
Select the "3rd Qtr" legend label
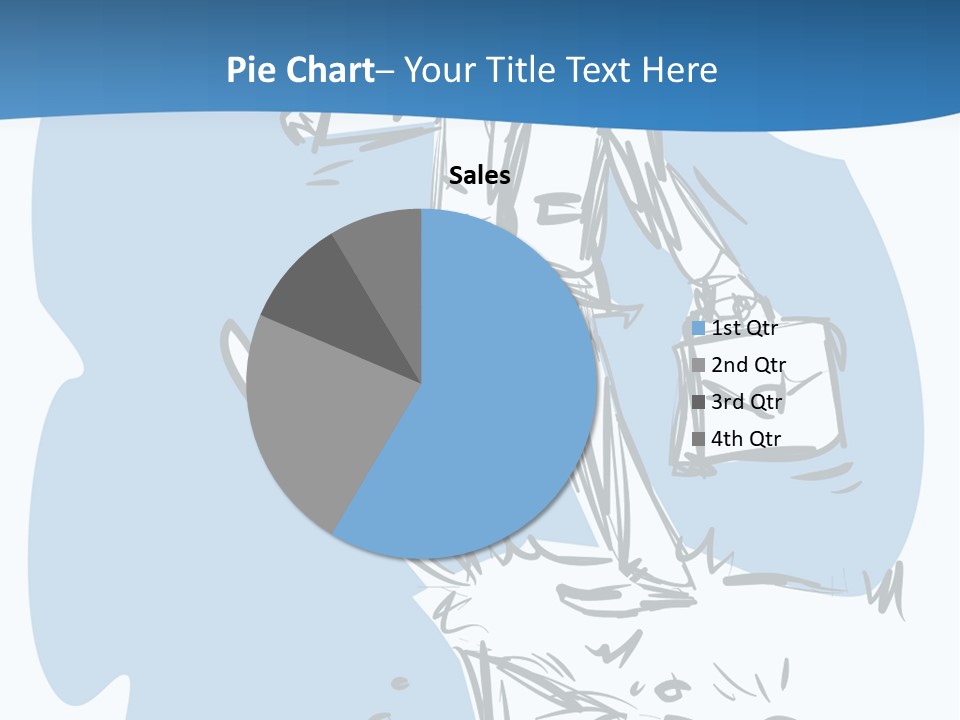tap(746, 402)
